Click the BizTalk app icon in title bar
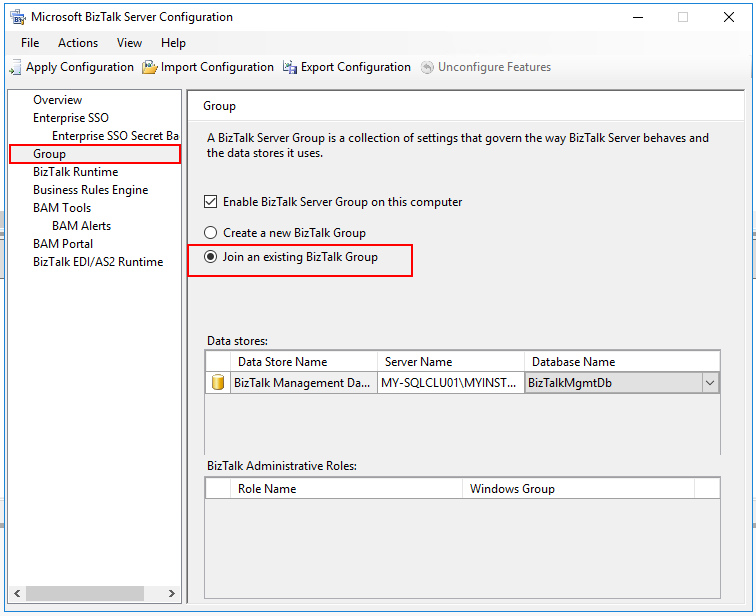 (x=18, y=17)
